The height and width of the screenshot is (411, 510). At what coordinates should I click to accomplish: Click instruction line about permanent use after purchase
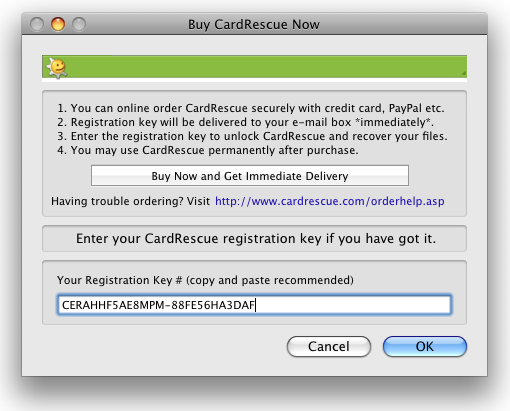(208, 150)
